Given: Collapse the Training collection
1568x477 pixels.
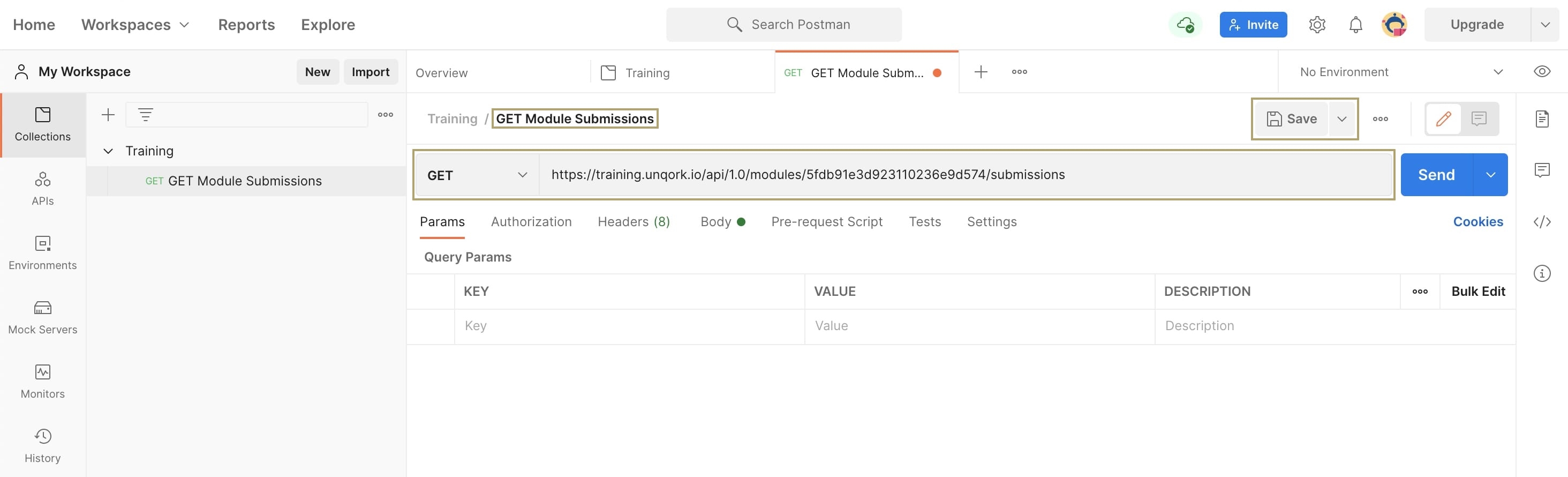Looking at the screenshot, I should click(x=108, y=151).
